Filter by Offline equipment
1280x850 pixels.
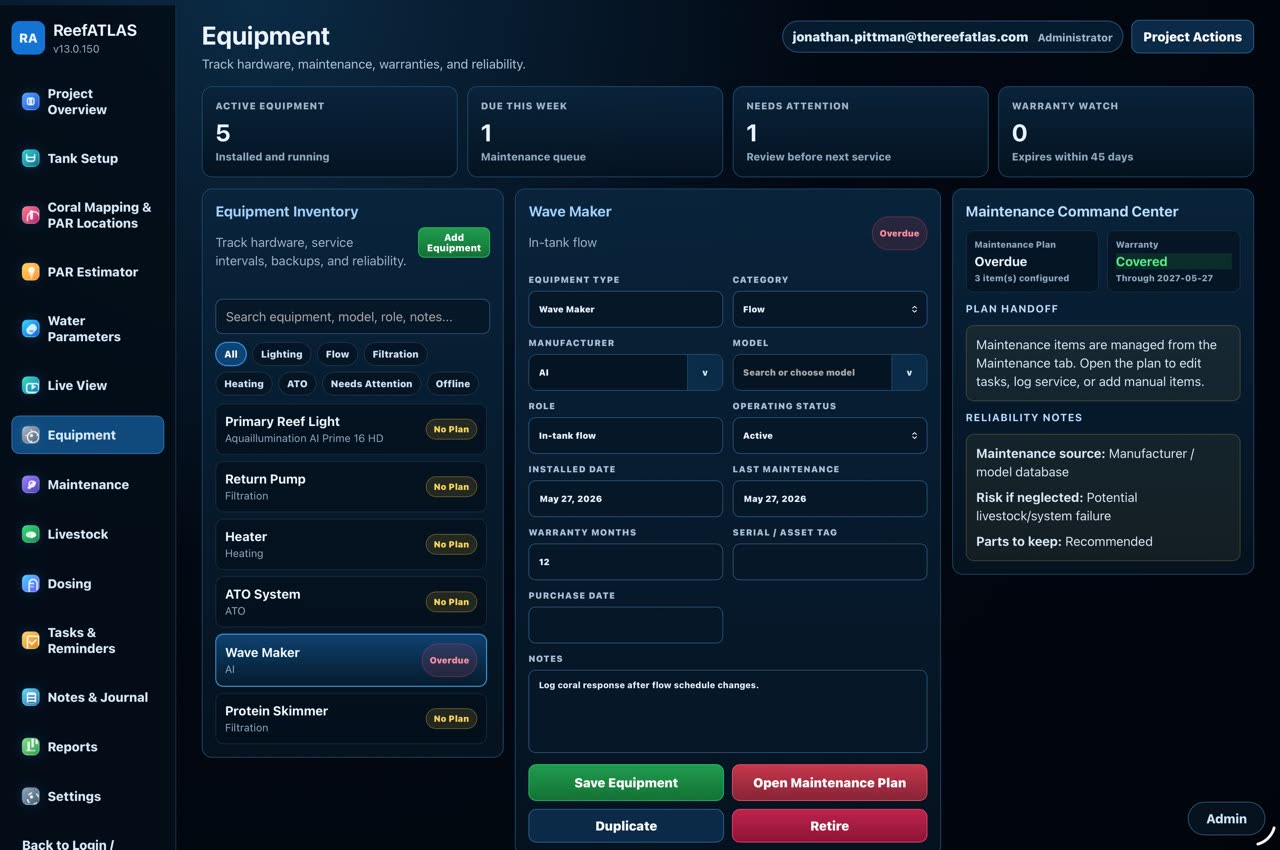(x=453, y=383)
